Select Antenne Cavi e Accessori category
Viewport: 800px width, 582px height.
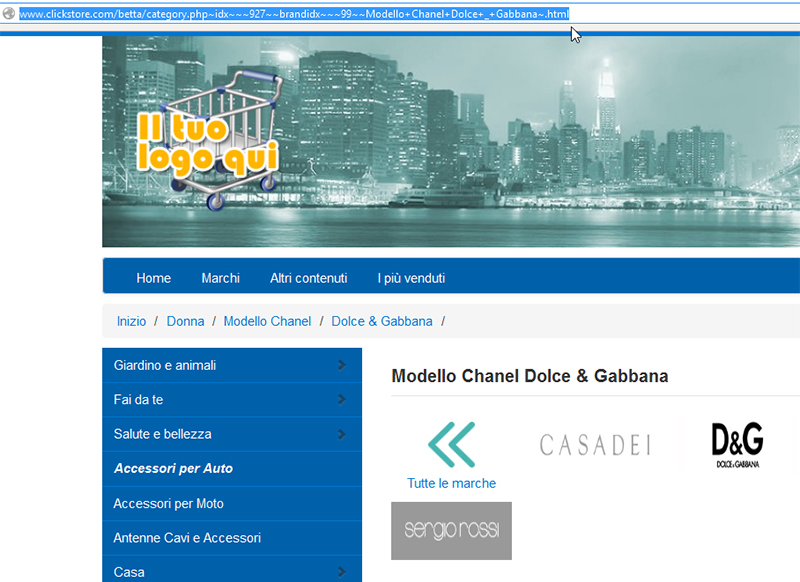pyautogui.click(x=232, y=538)
